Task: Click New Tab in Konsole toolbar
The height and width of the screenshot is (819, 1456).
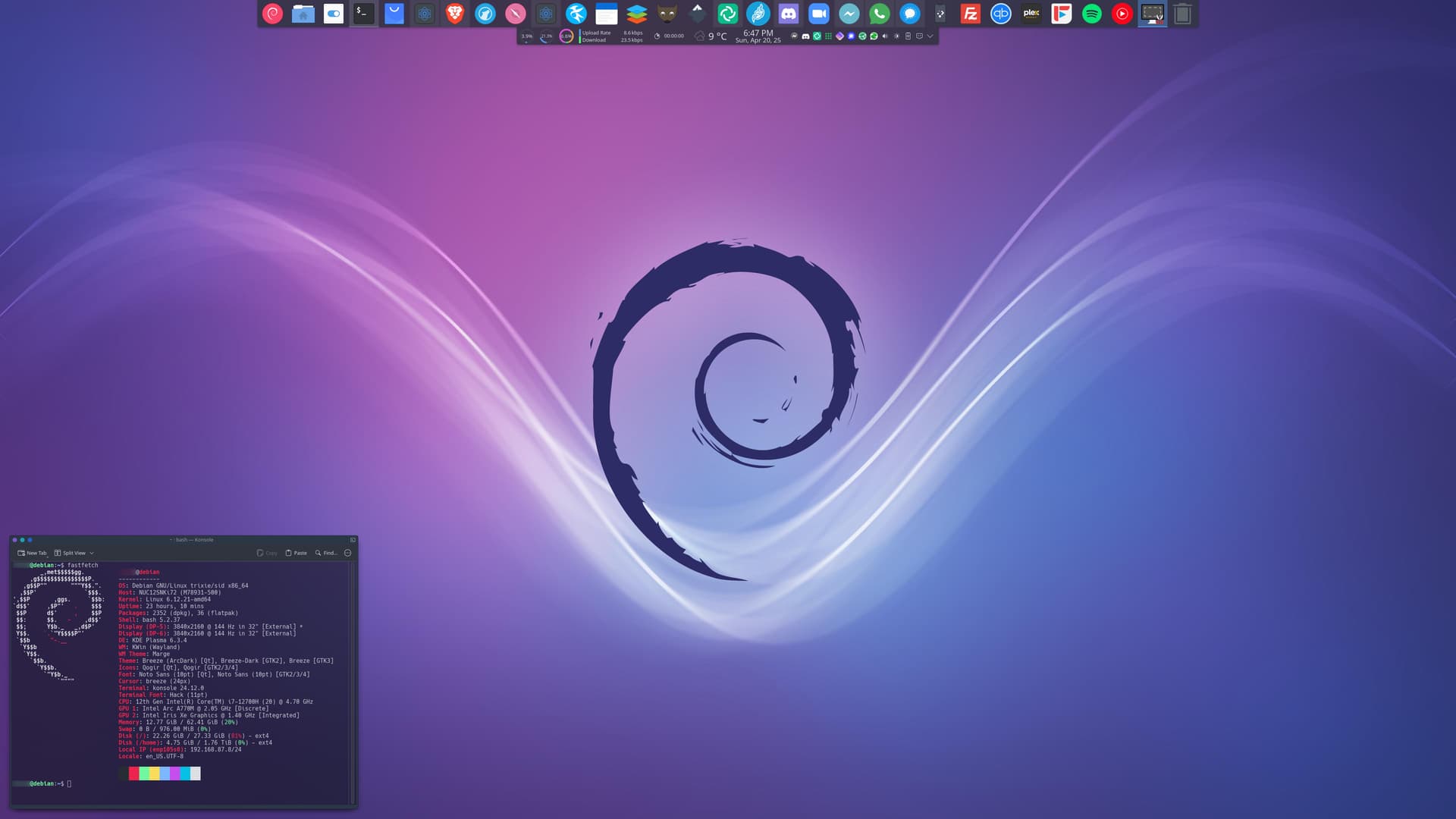Action: (32, 553)
